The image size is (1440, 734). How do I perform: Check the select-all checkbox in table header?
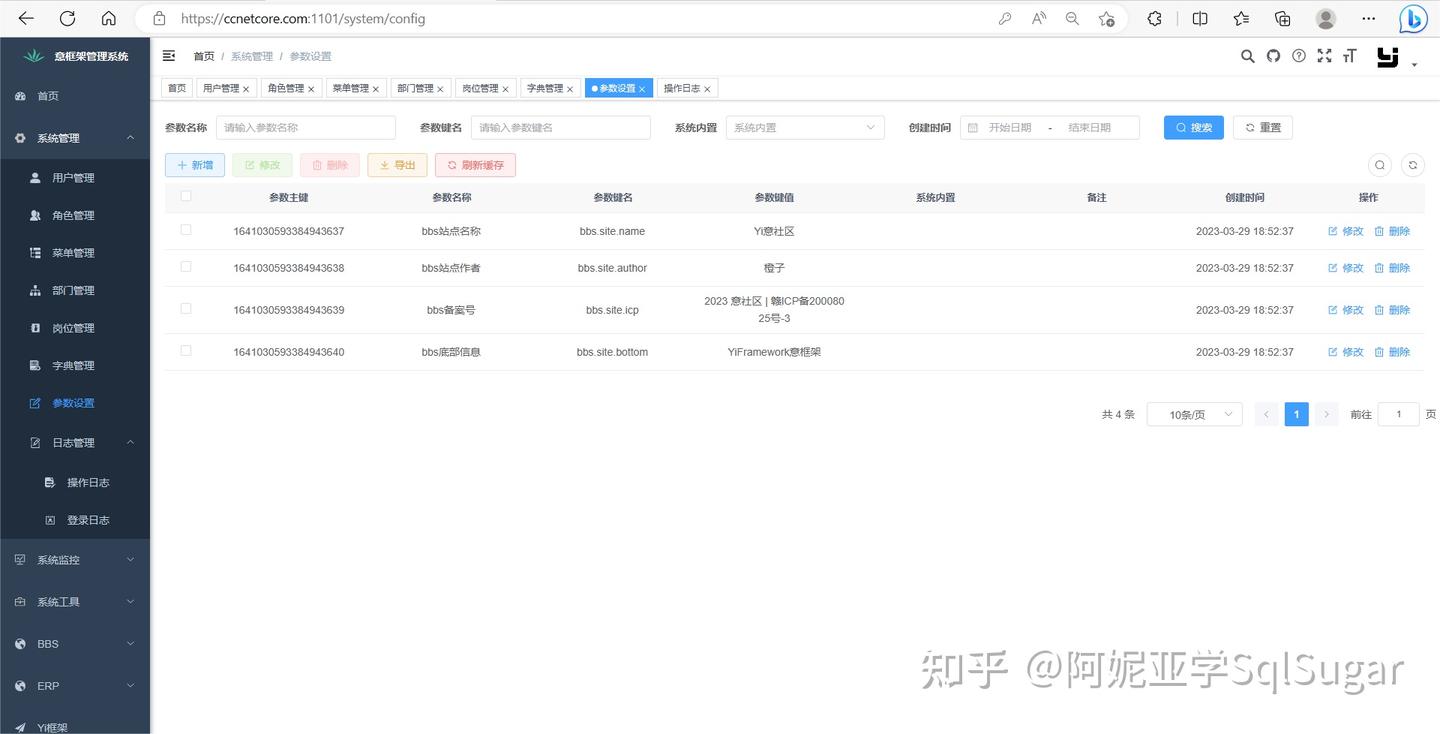[185, 196]
